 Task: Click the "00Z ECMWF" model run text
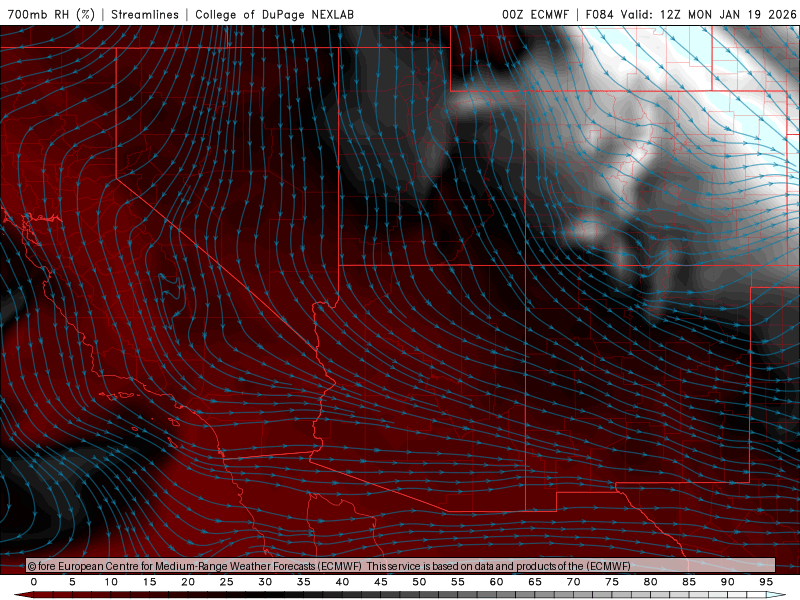(x=535, y=14)
